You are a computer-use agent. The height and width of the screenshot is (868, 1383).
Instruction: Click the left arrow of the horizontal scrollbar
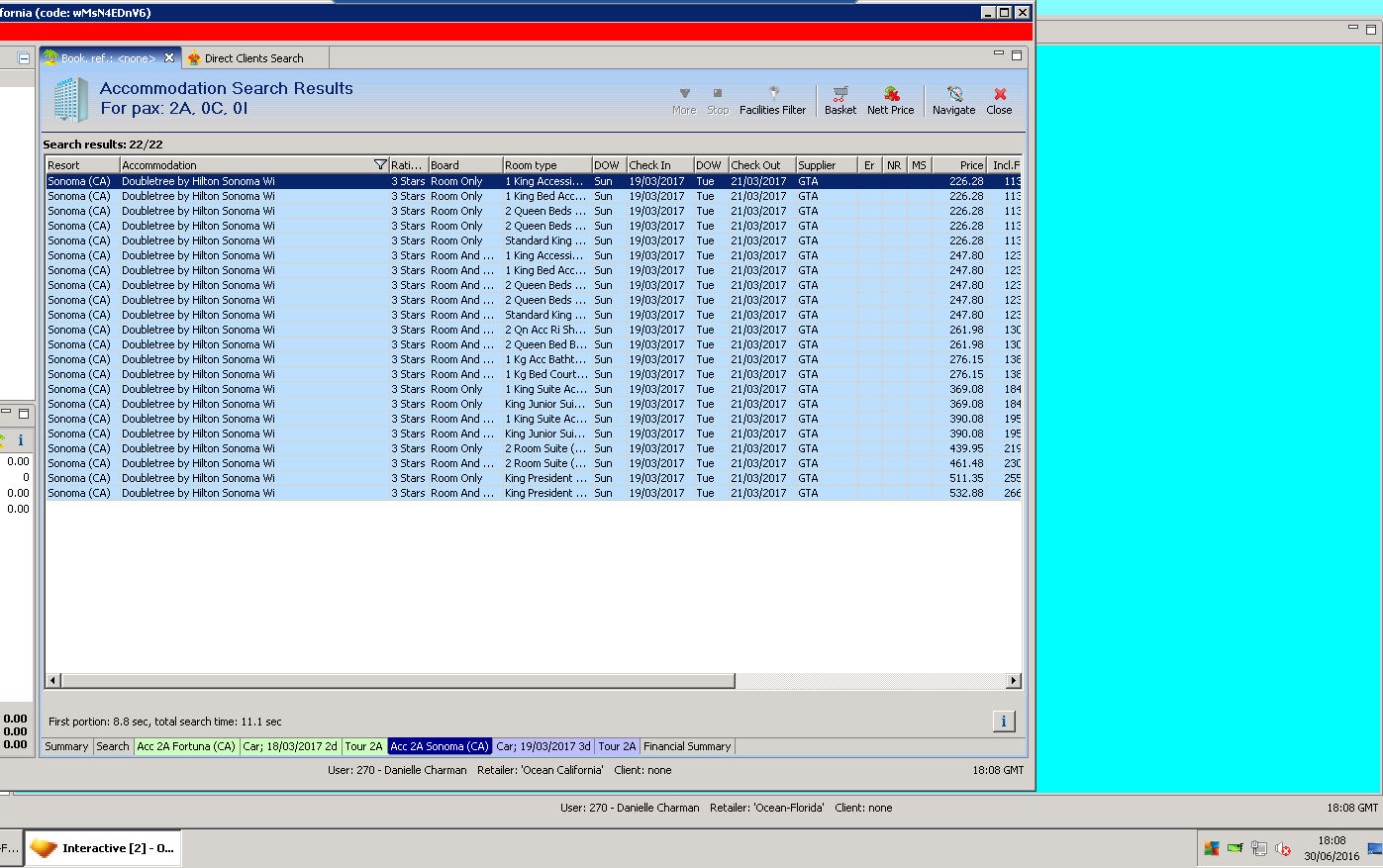[53, 681]
